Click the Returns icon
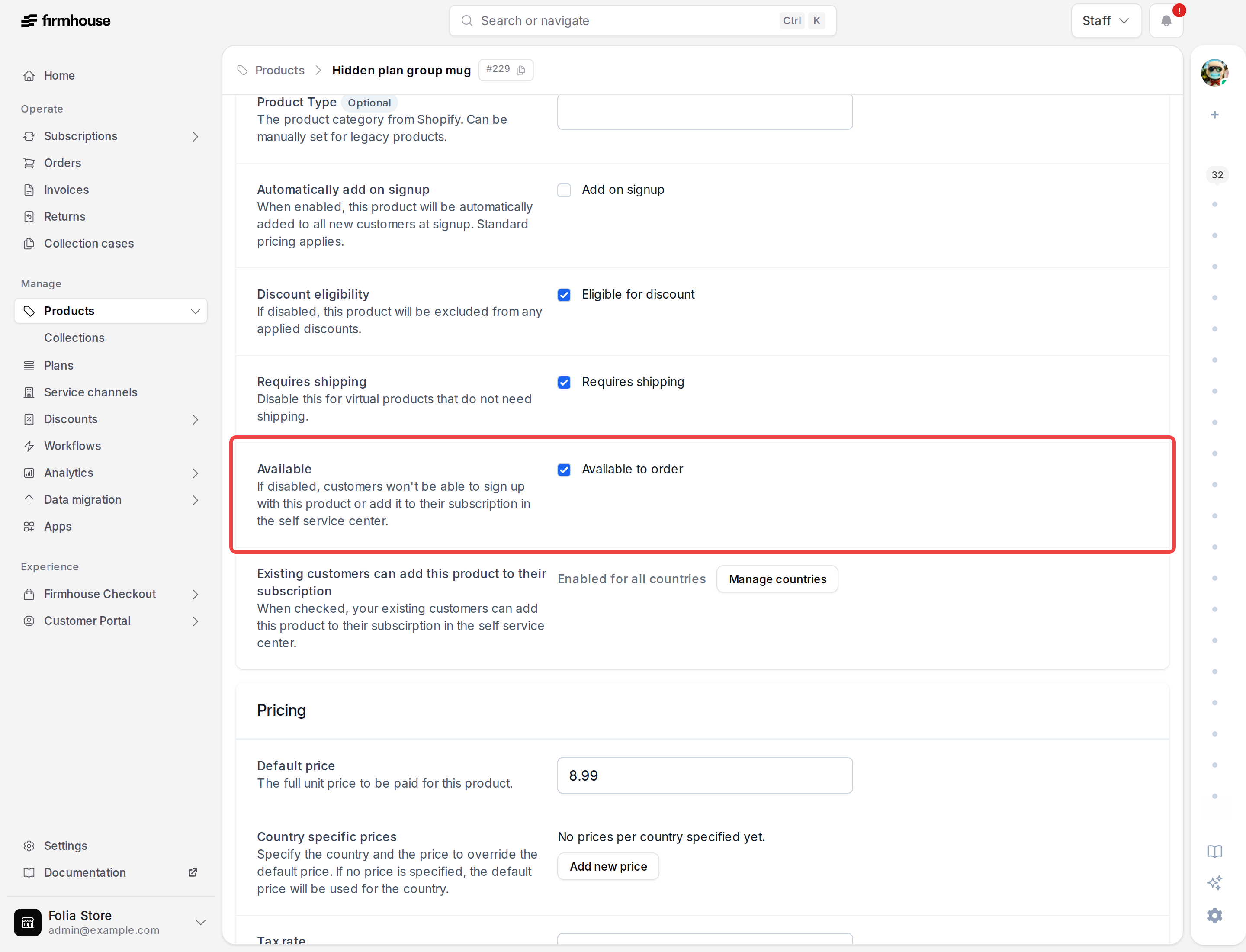The width and height of the screenshot is (1246, 952). click(x=29, y=216)
